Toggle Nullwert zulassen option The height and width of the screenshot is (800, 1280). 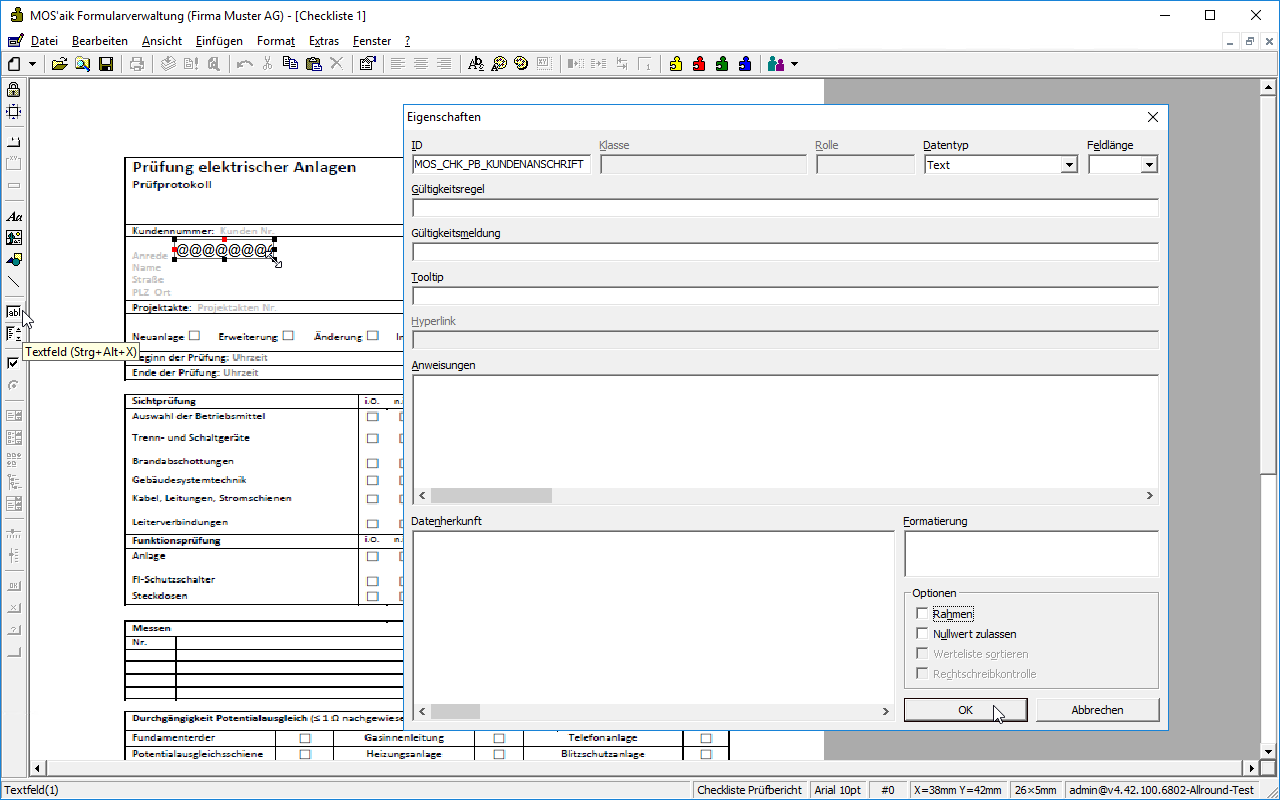pos(922,634)
